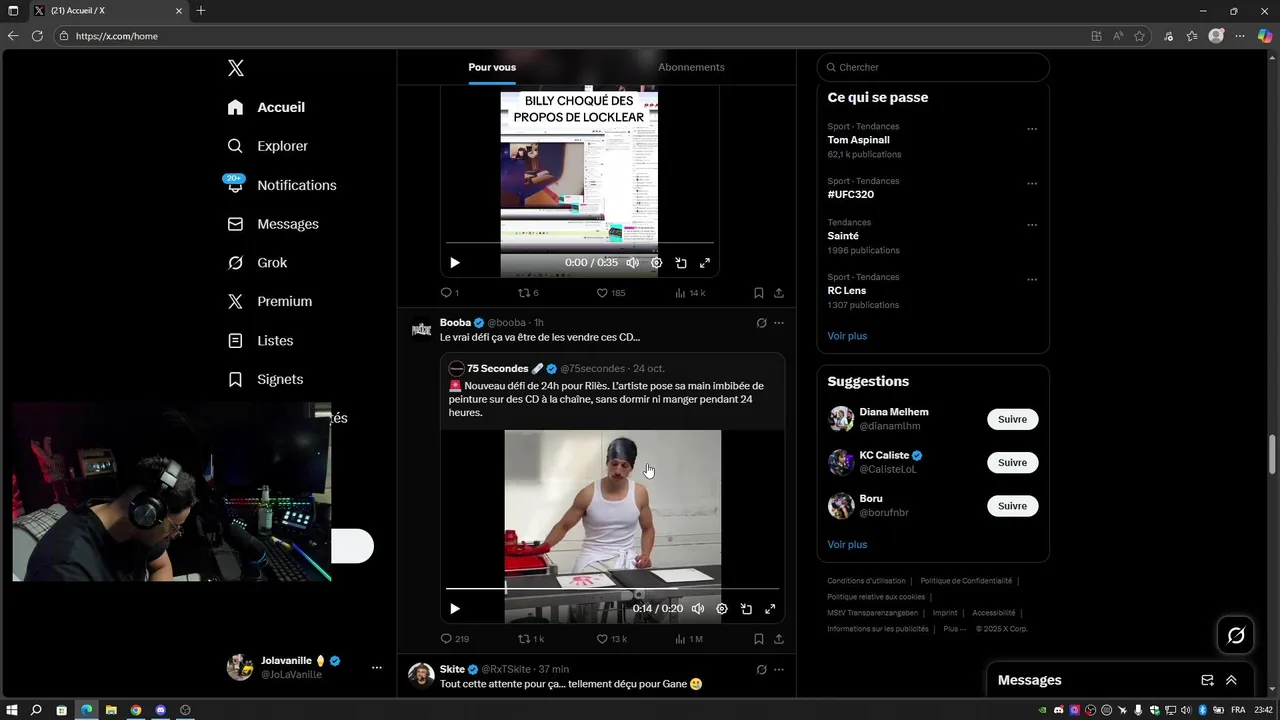Expand the Messages drawer
Image resolution: width=1280 pixels, height=720 pixels.
point(1231,680)
